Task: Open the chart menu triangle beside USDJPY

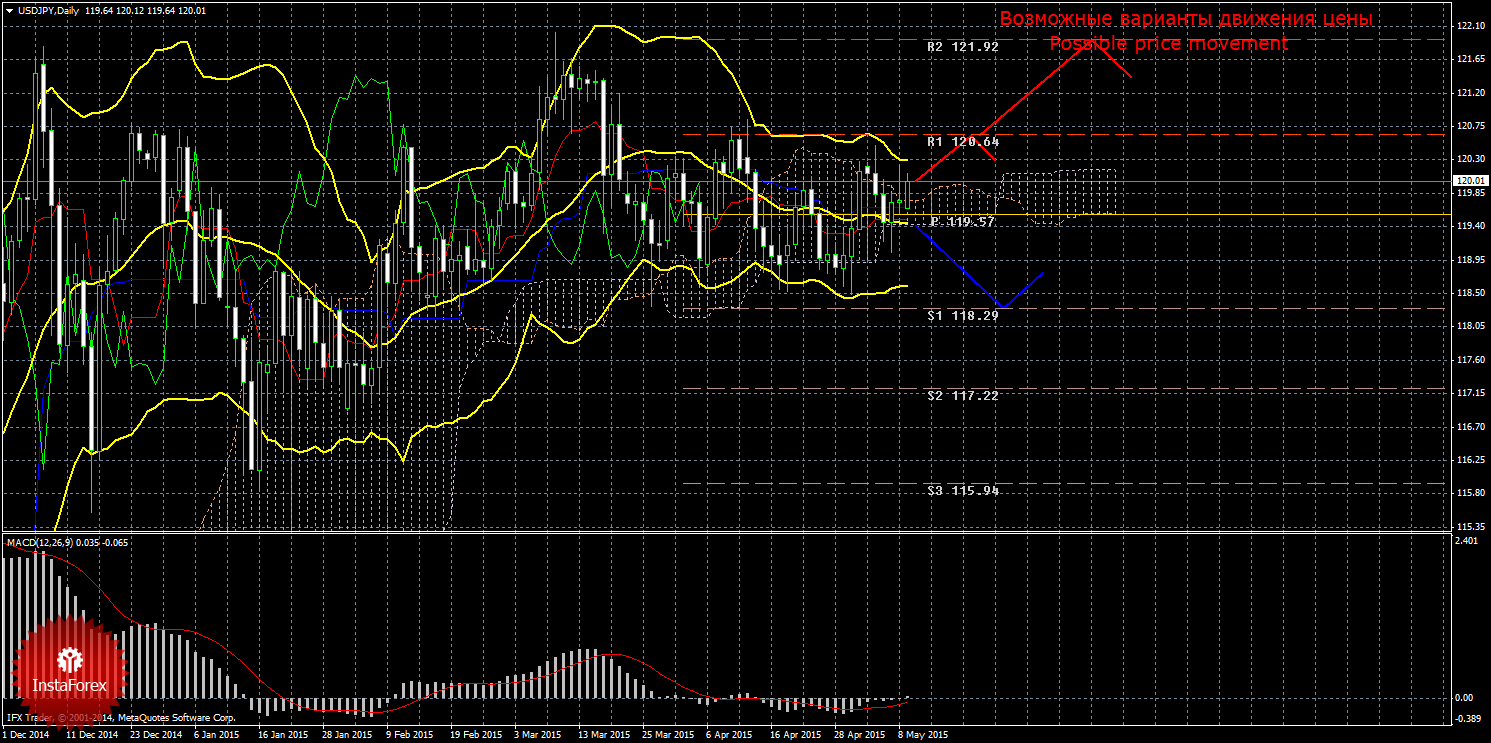Action: point(8,10)
